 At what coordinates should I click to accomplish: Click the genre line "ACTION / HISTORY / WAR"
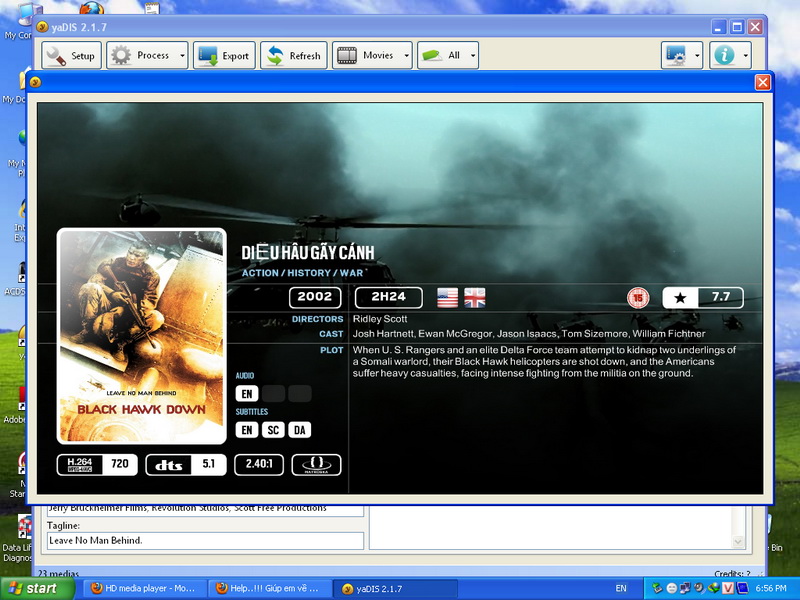[x=303, y=273]
